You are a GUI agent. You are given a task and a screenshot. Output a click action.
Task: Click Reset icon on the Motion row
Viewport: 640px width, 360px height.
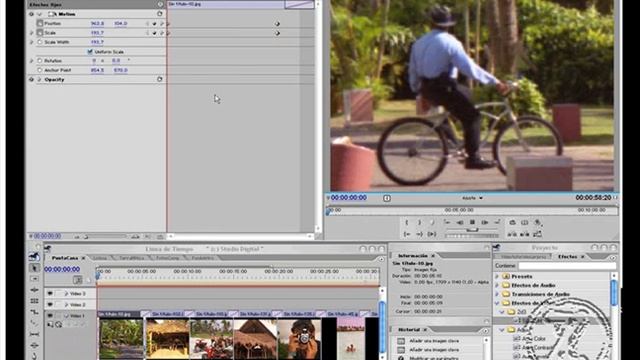(x=160, y=14)
